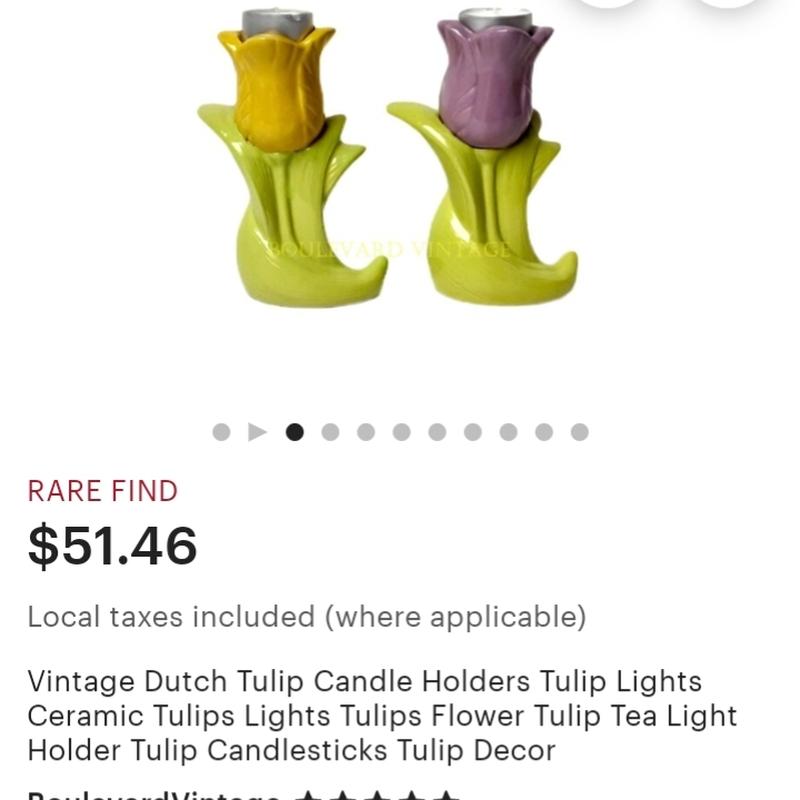The height and width of the screenshot is (800, 800).
Task: Open the five-star shop rating
Action: click(x=378, y=795)
